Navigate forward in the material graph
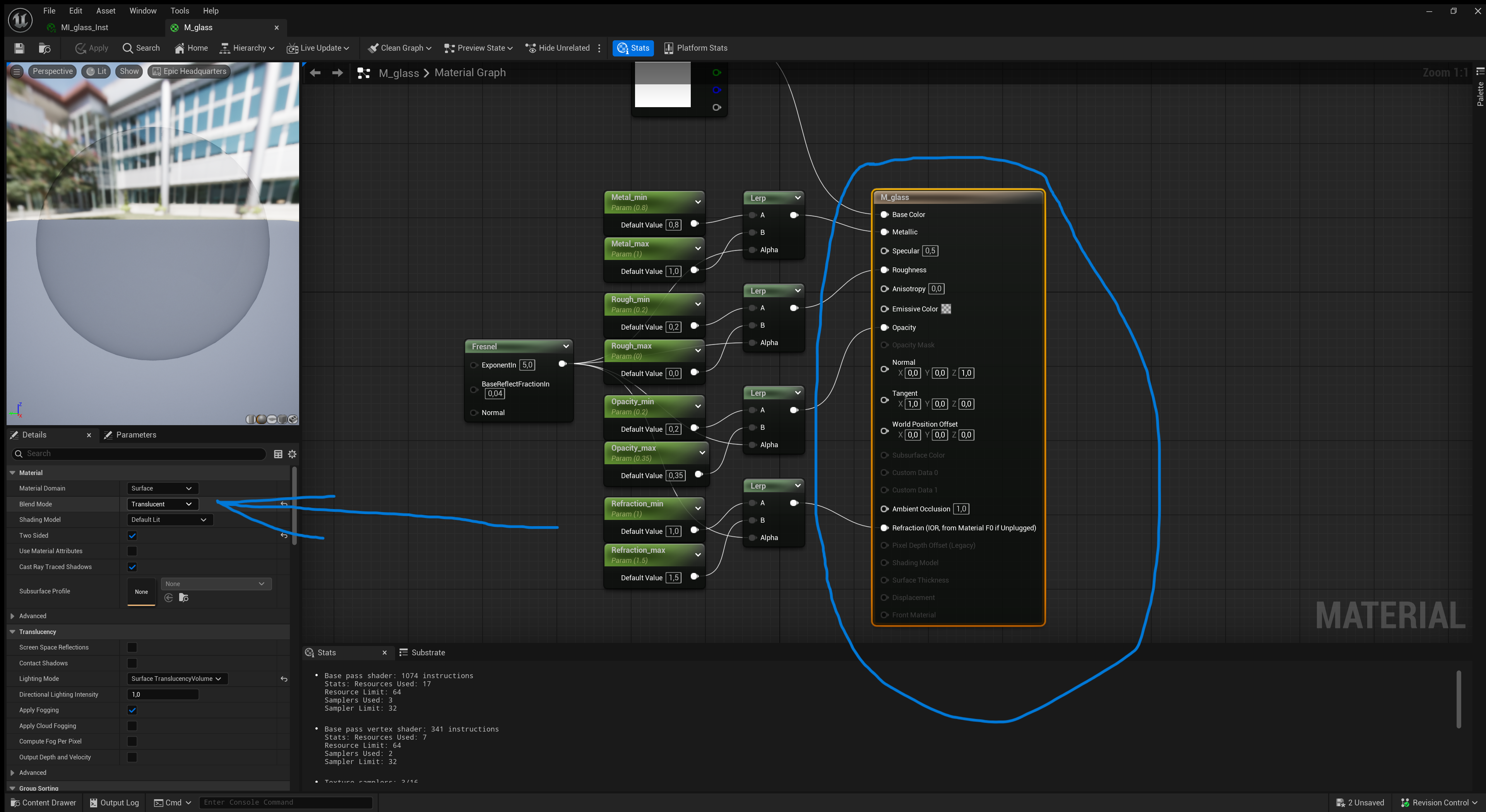 tap(337, 73)
